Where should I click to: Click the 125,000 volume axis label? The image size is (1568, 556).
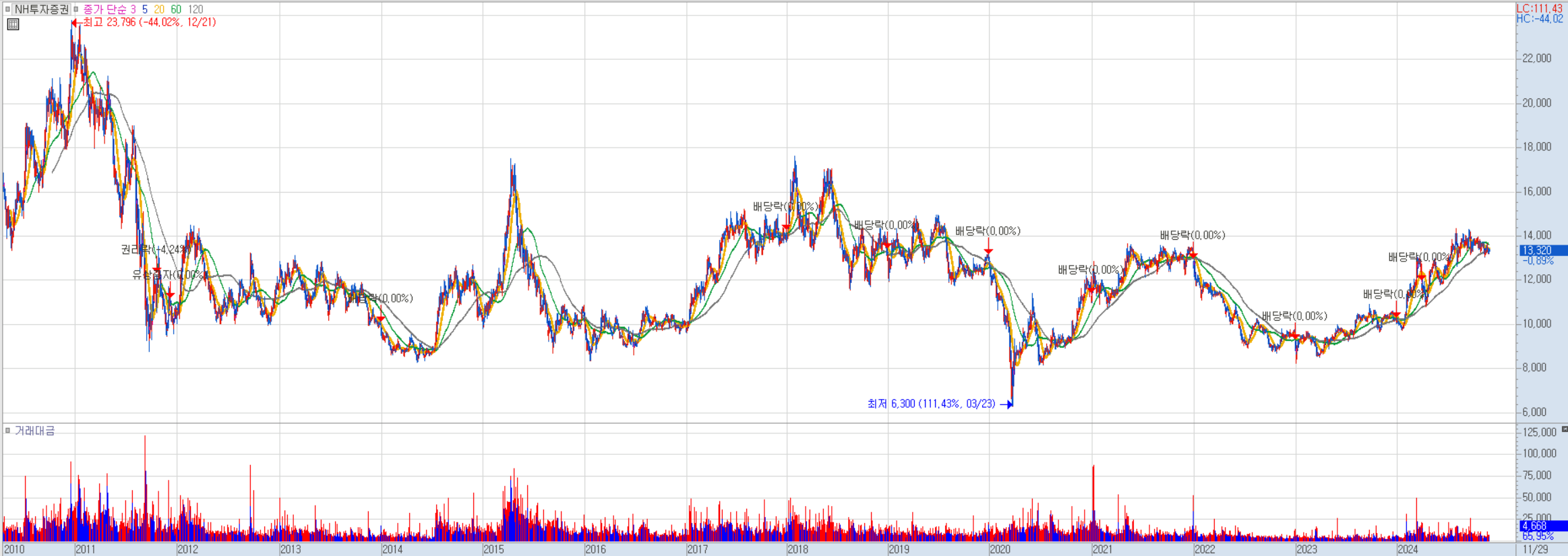click(1540, 432)
